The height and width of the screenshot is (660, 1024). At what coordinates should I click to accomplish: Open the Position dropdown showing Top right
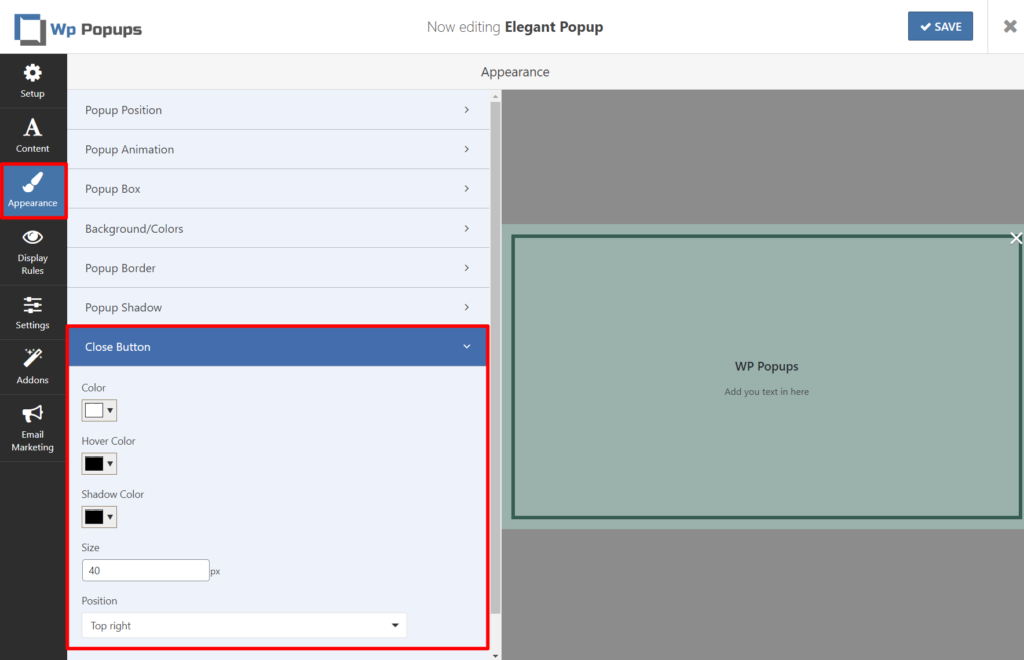tap(244, 624)
